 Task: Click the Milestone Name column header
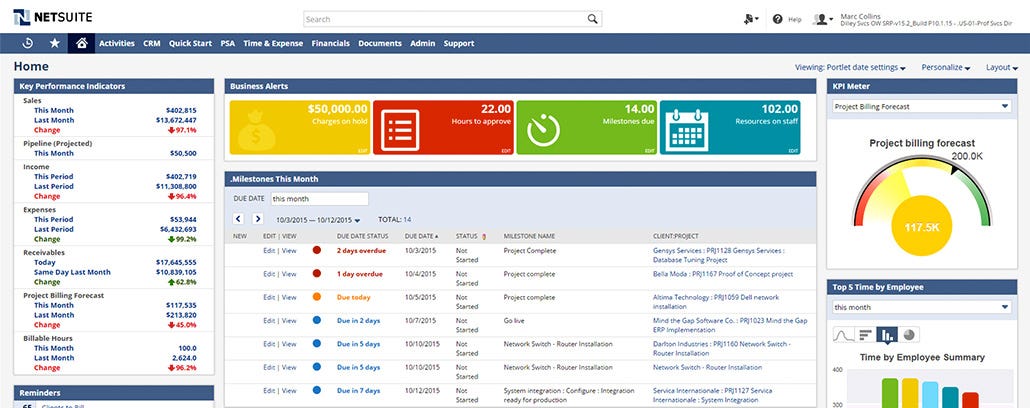(529, 236)
